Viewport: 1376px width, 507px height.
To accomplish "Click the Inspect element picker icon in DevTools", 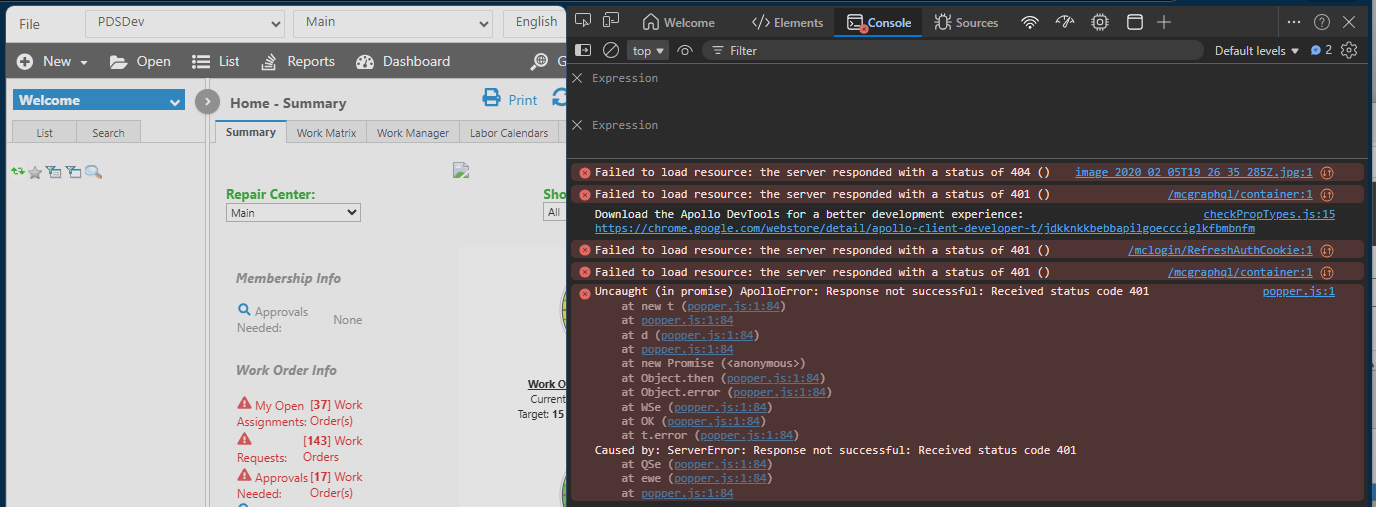I will coord(584,21).
